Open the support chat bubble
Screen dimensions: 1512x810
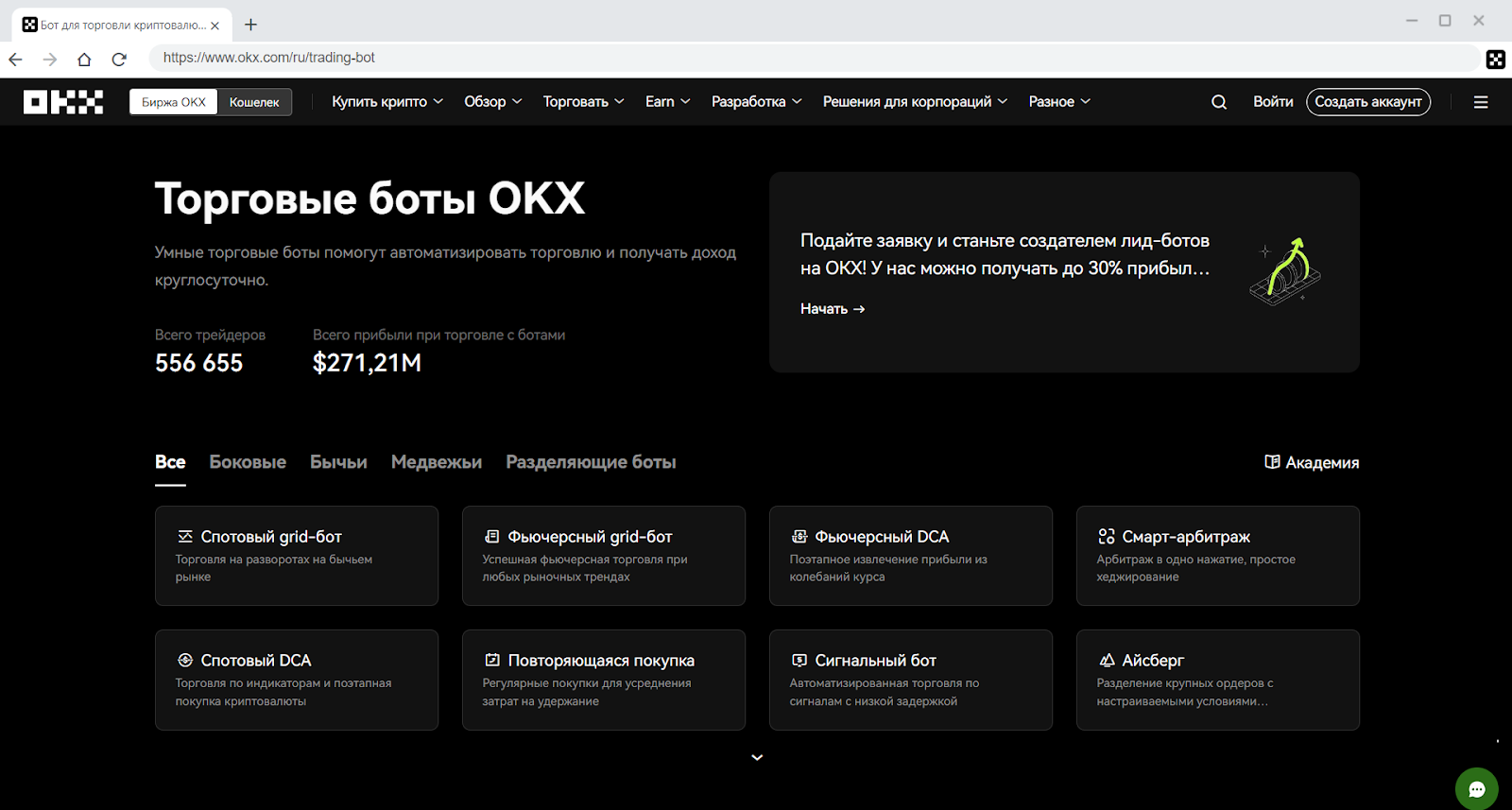click(x=1477, y=789)
